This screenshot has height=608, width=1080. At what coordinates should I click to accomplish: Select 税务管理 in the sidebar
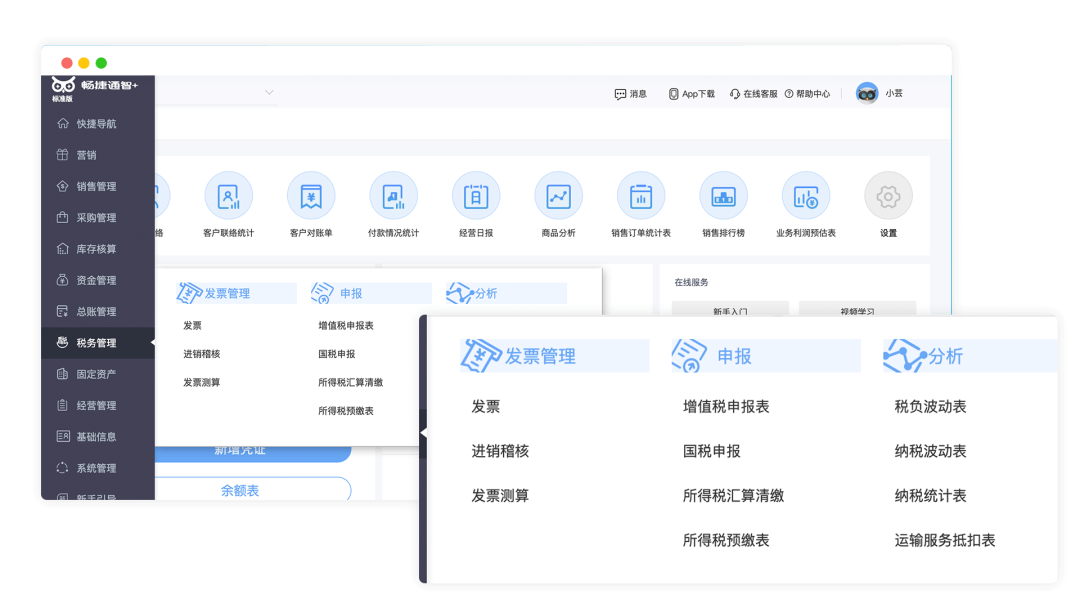(x=96, y=343)
